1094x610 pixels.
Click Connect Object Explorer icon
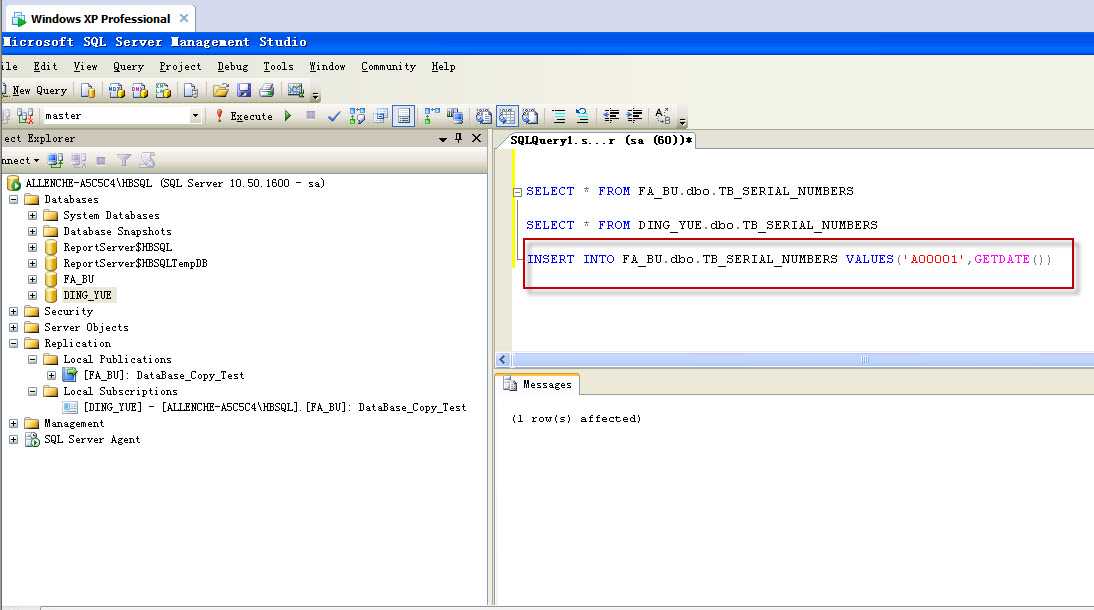tap(55, 161)
